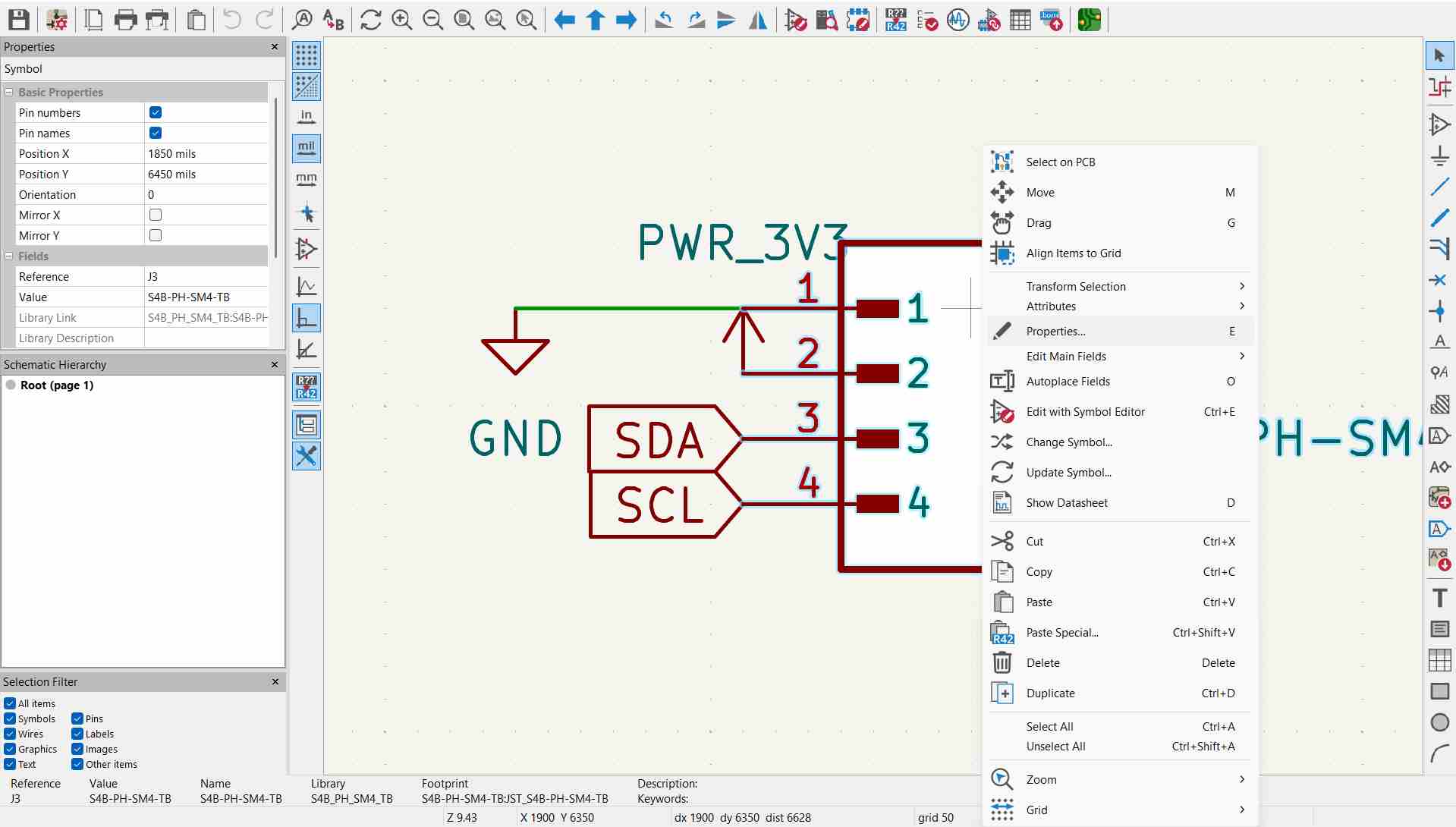Enable the Mirror X checkbox

click(x=156, y=215)
